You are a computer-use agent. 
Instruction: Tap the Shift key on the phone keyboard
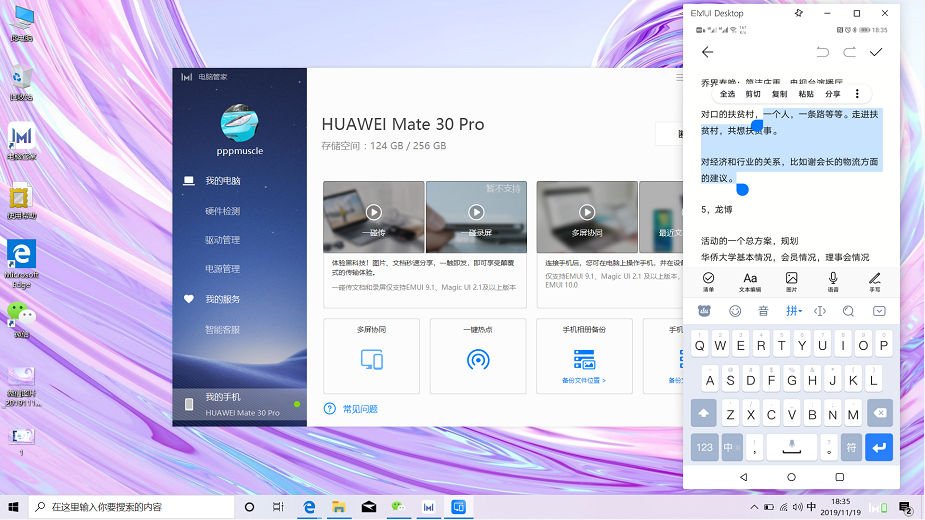pos(703,413)
